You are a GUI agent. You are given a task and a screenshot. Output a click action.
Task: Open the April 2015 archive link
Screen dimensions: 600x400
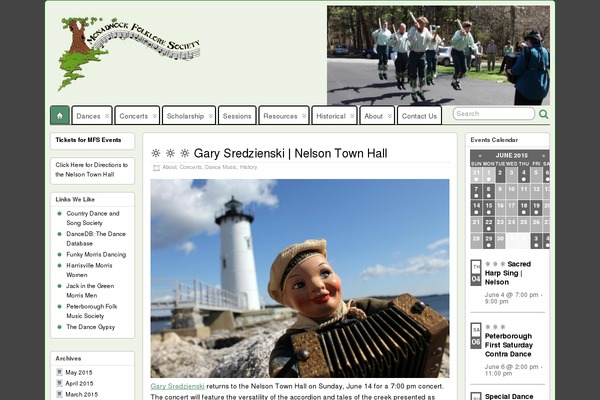(79, 384)
